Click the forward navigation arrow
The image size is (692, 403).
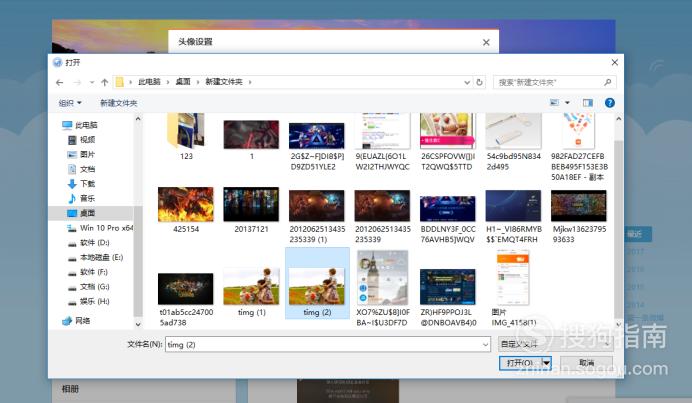click(x=77, y=83)
